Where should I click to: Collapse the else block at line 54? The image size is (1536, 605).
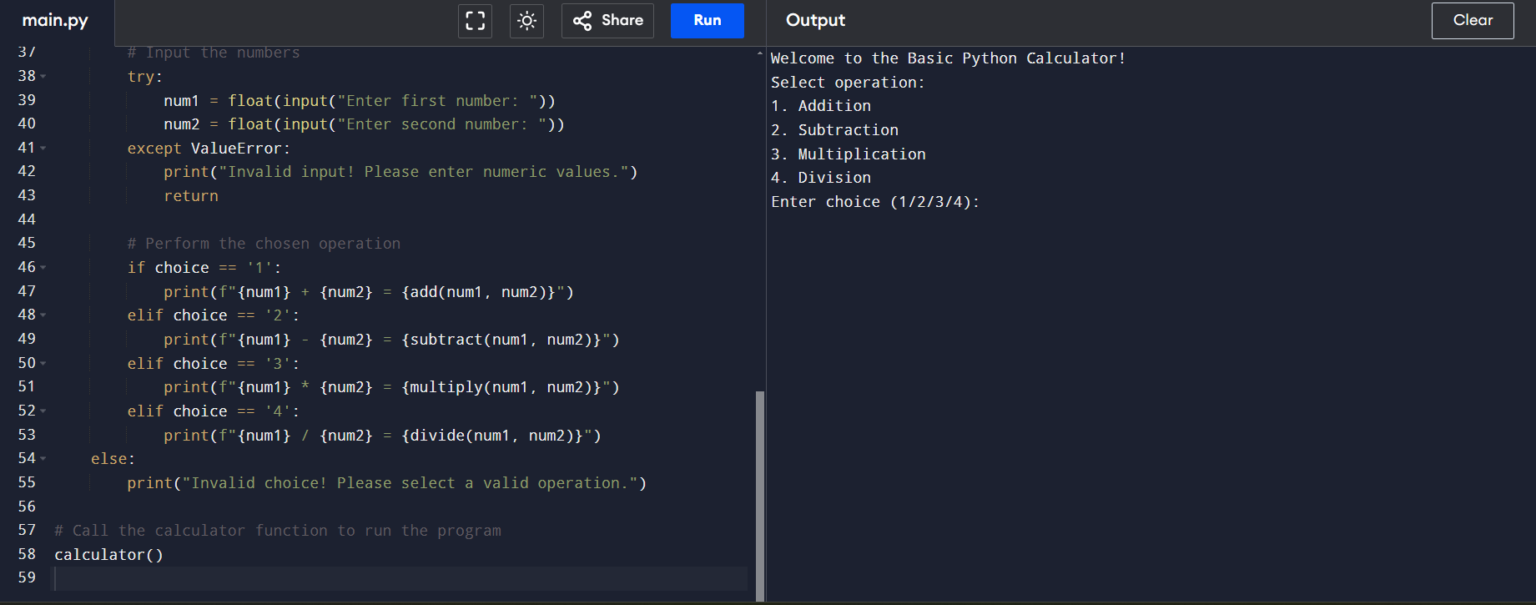coord(43,459)
